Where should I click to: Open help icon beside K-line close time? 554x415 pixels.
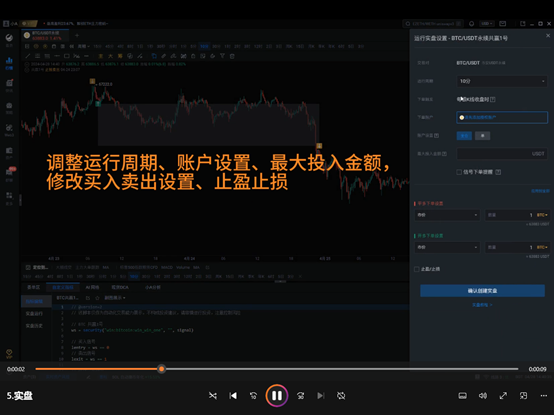tap(493, 100)
